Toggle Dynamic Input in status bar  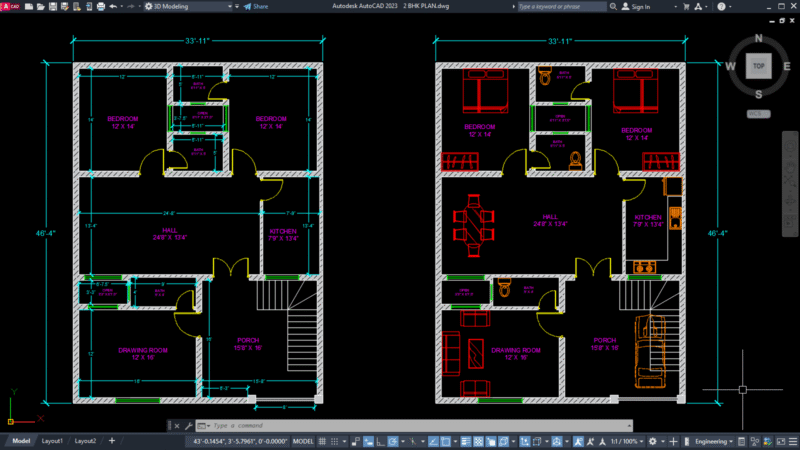point(369,441)
